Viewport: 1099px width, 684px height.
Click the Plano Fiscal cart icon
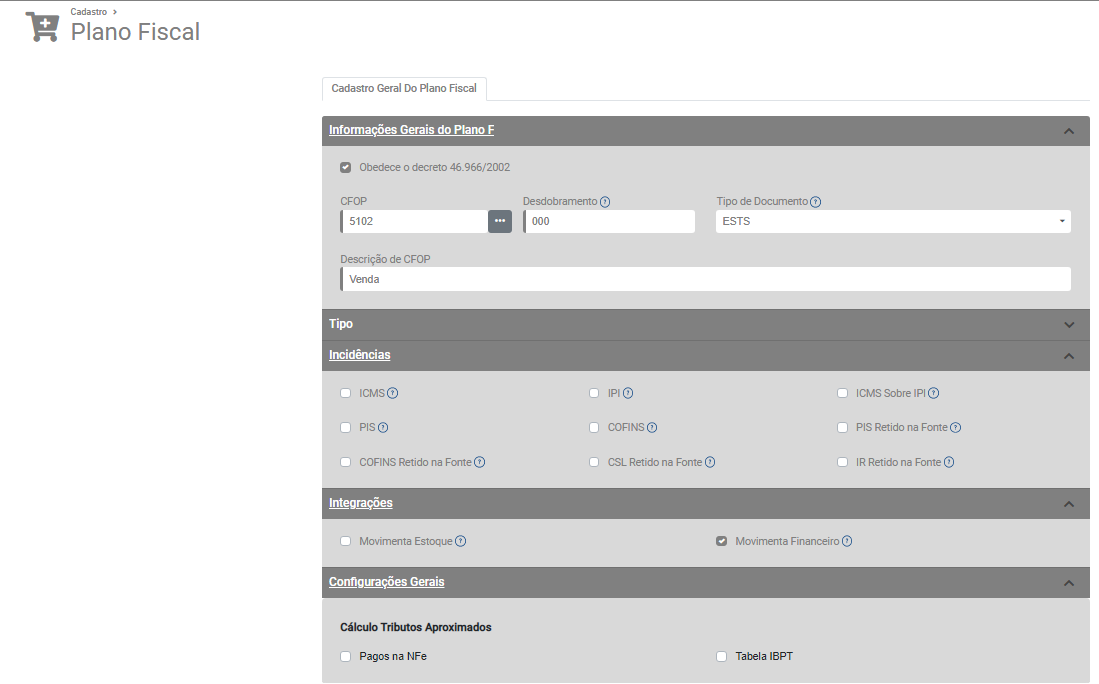[42, 28]
